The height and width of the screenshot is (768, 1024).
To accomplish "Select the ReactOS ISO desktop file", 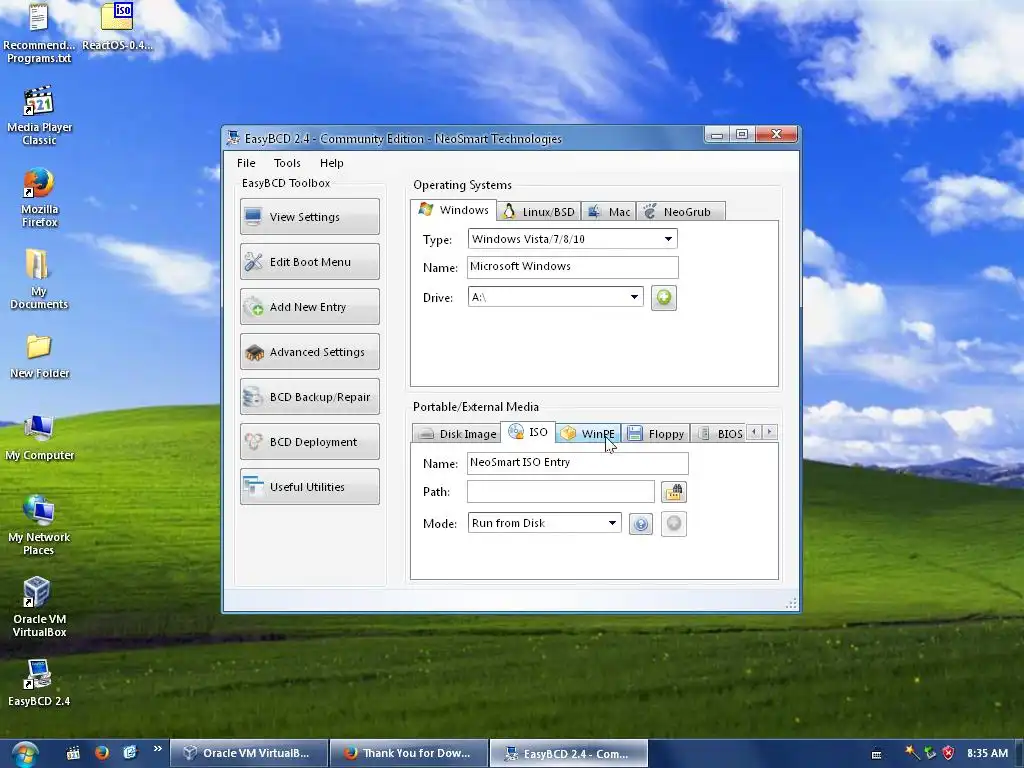I will 118,27.
